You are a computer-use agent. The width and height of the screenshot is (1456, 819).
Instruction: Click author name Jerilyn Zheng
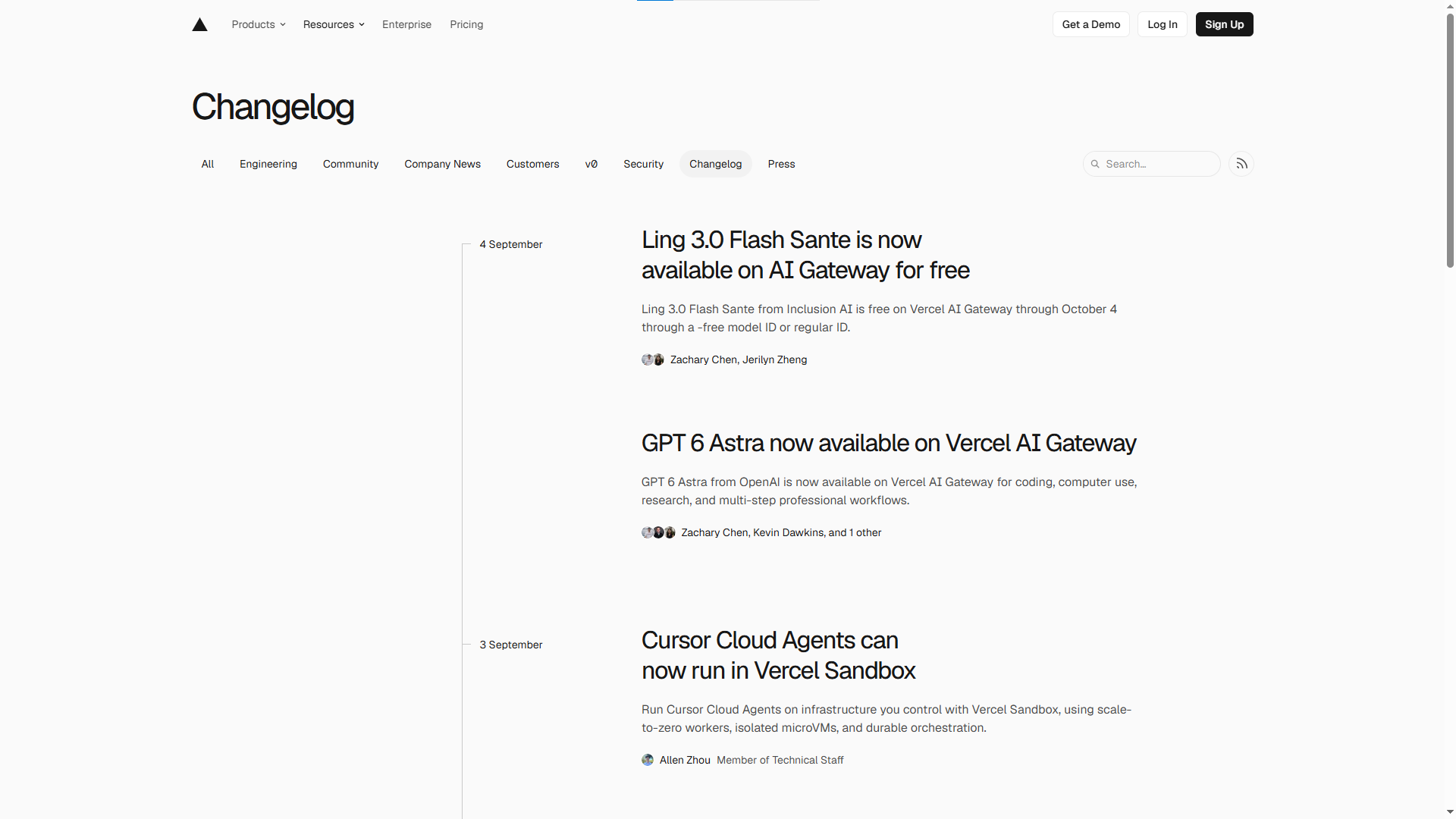point(775,359)
